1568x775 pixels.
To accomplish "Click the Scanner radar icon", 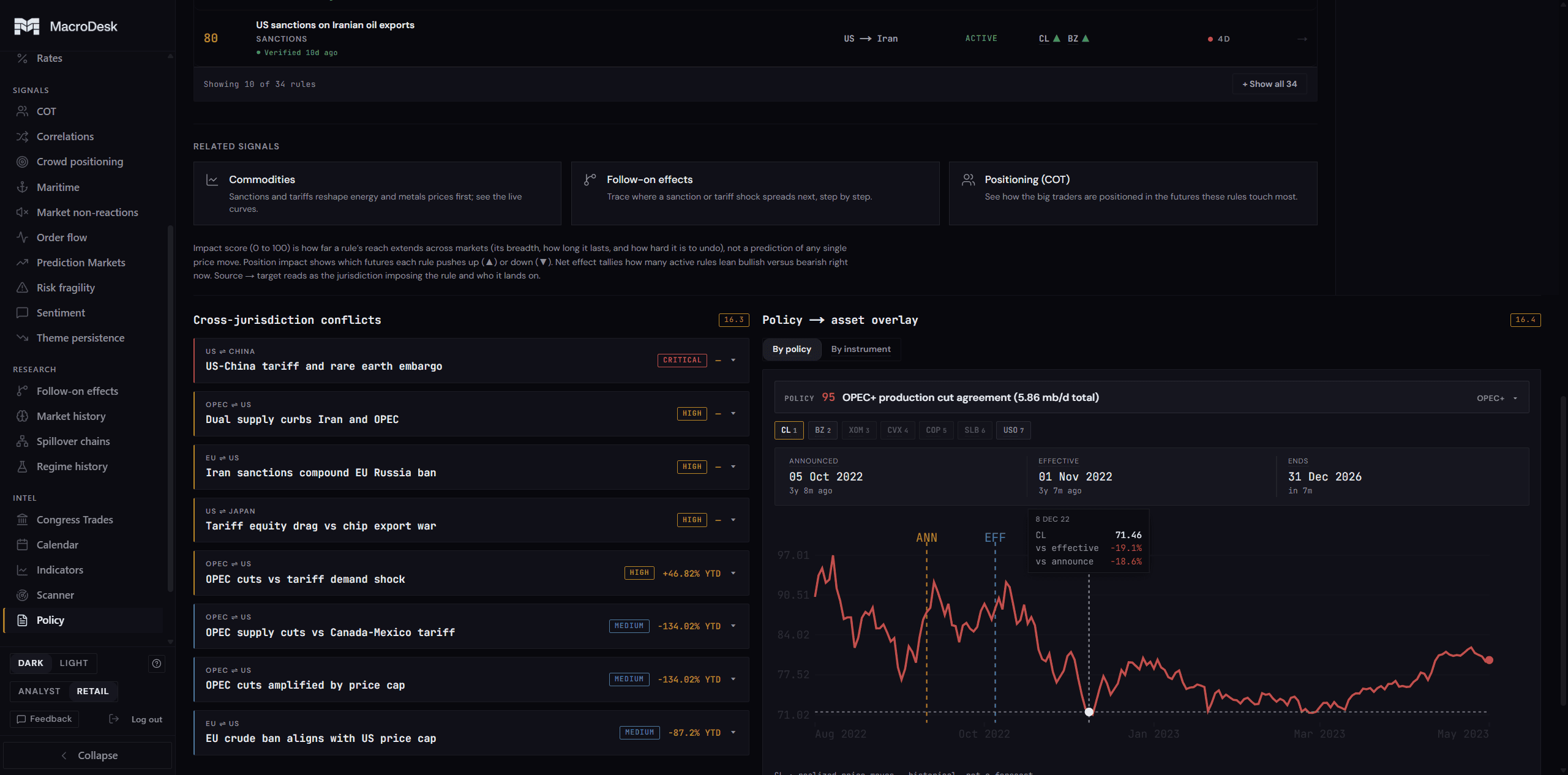I will [22, 595].
